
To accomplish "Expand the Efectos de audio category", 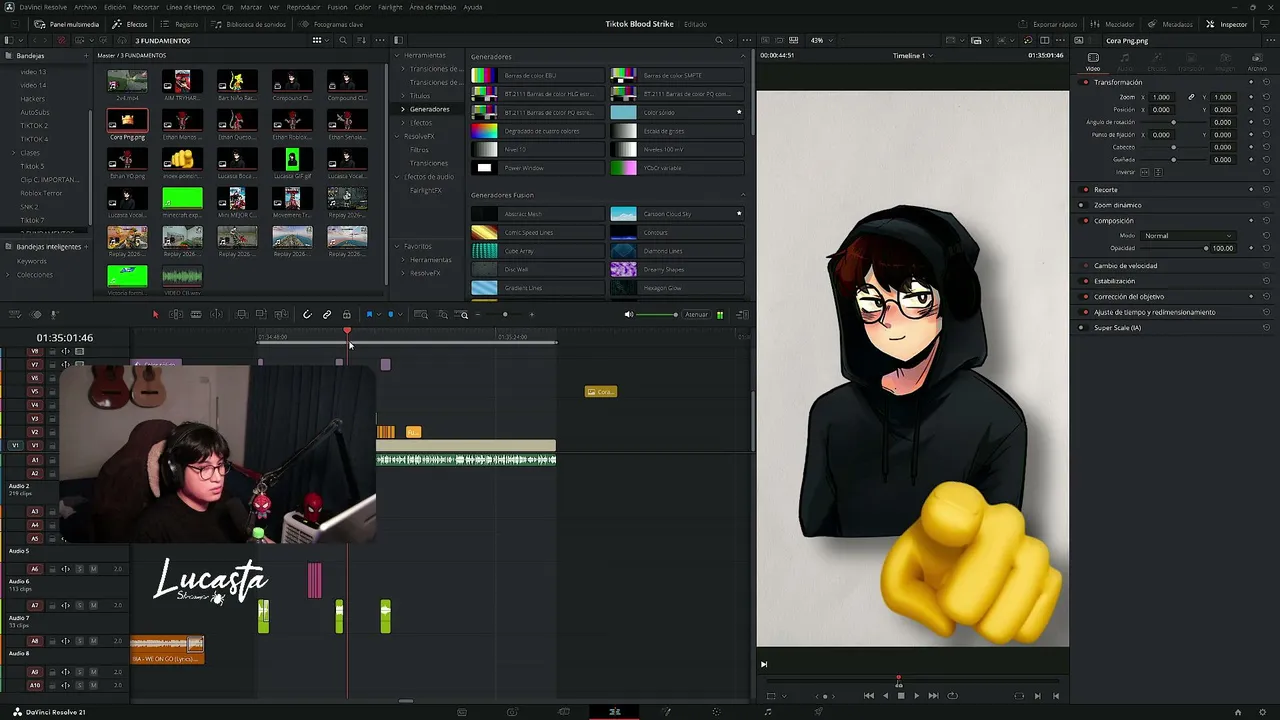I will click(x=397, y=177).
